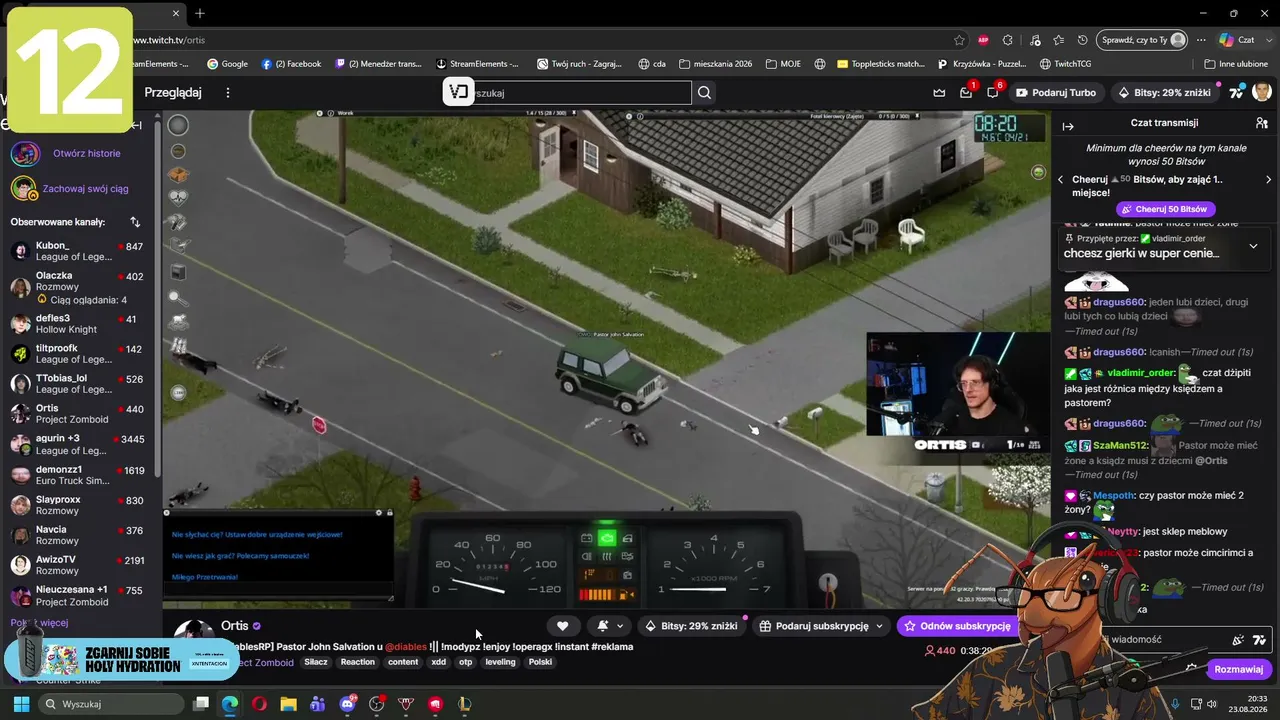
Task: Select the leveling stream tag
Action: point(500,662)
